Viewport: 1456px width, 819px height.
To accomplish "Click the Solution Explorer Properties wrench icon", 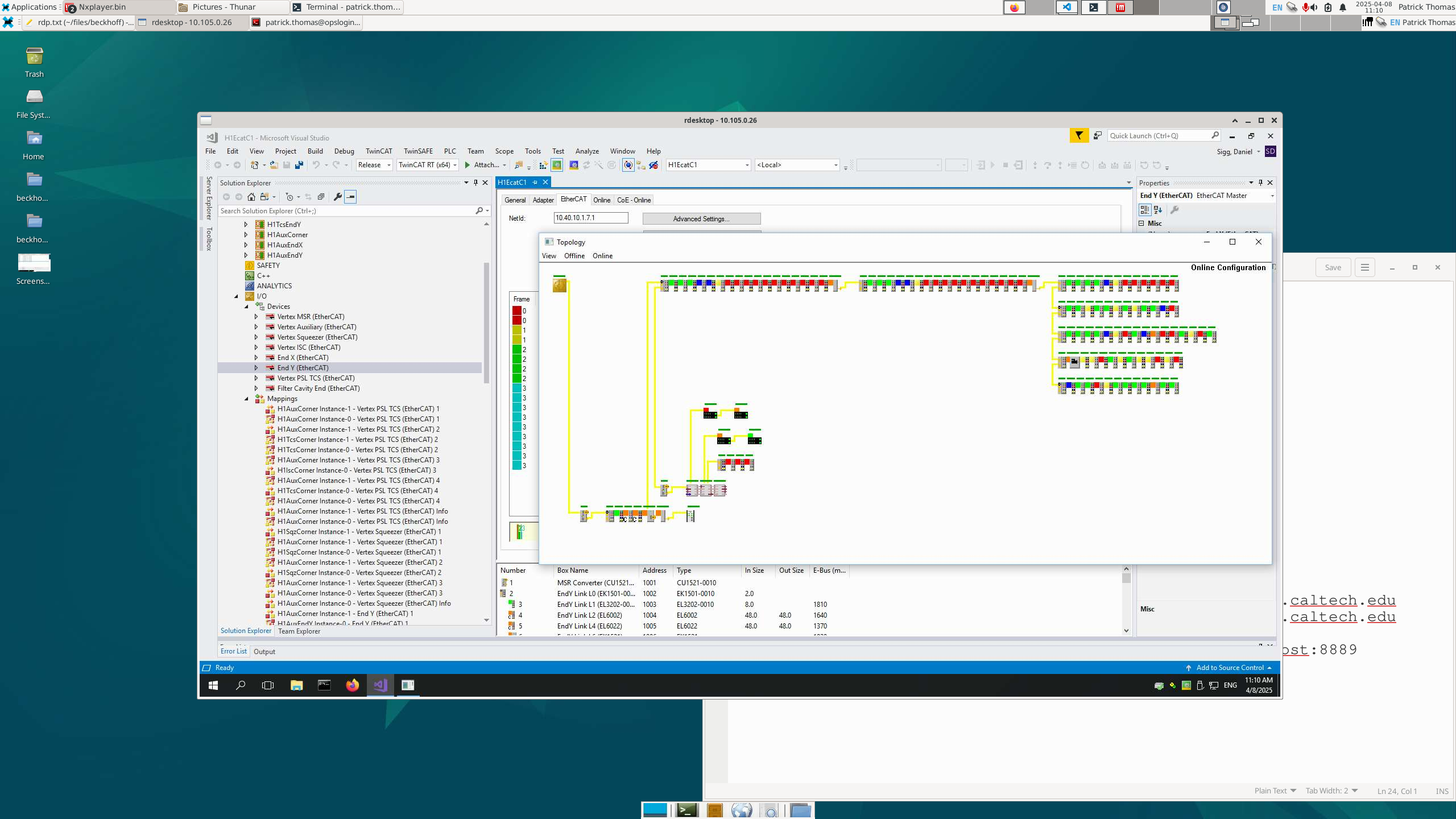I will [x=337, y=197].
